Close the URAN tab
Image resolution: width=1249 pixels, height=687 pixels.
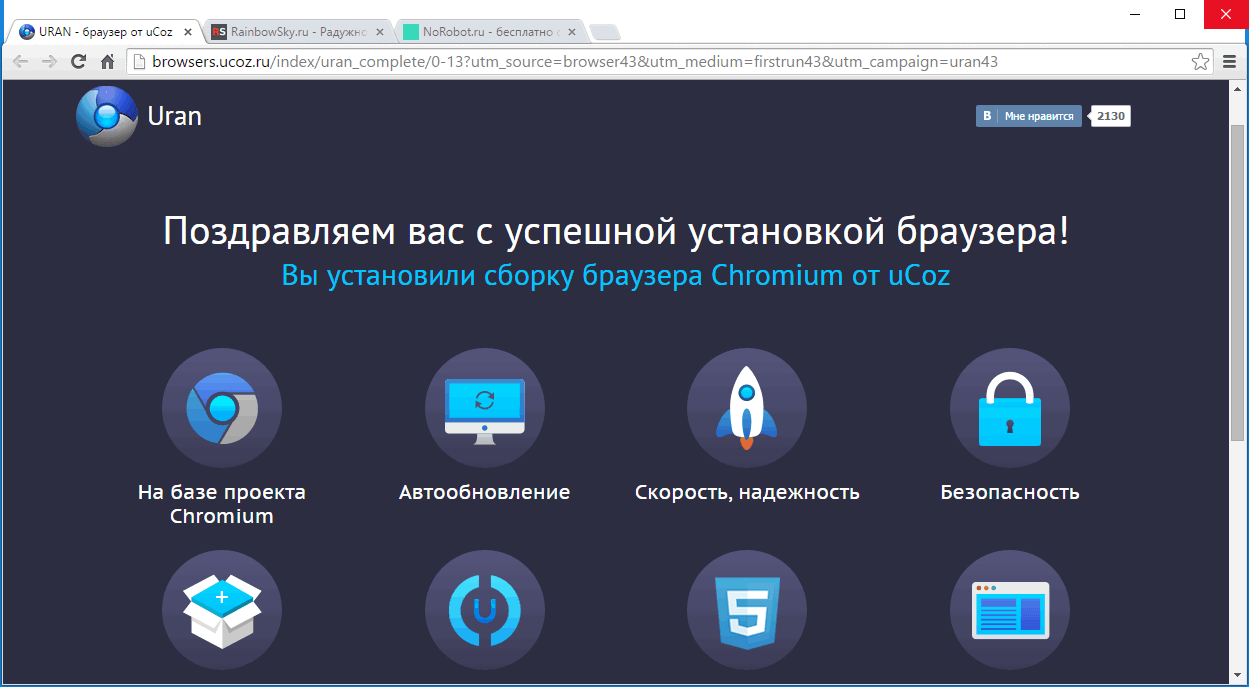tap(188, 32)
